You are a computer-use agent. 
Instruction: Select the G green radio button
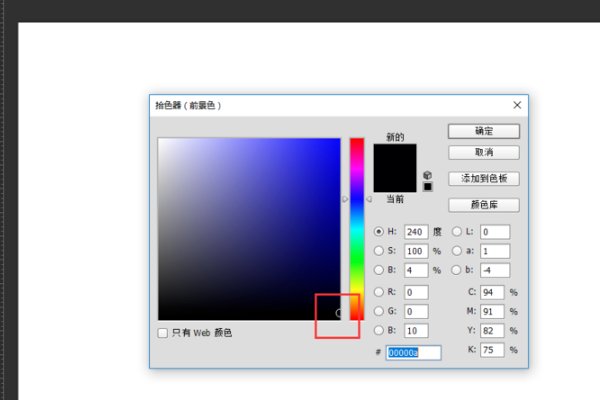coord(379,311)
